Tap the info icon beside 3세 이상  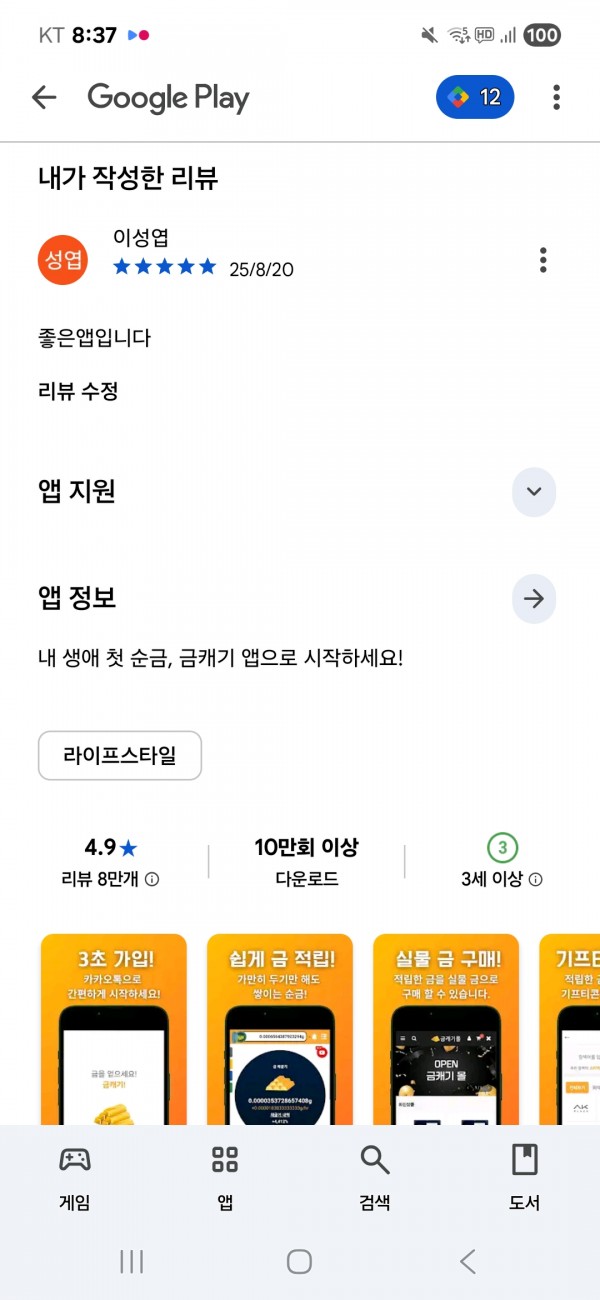(536, 880)
